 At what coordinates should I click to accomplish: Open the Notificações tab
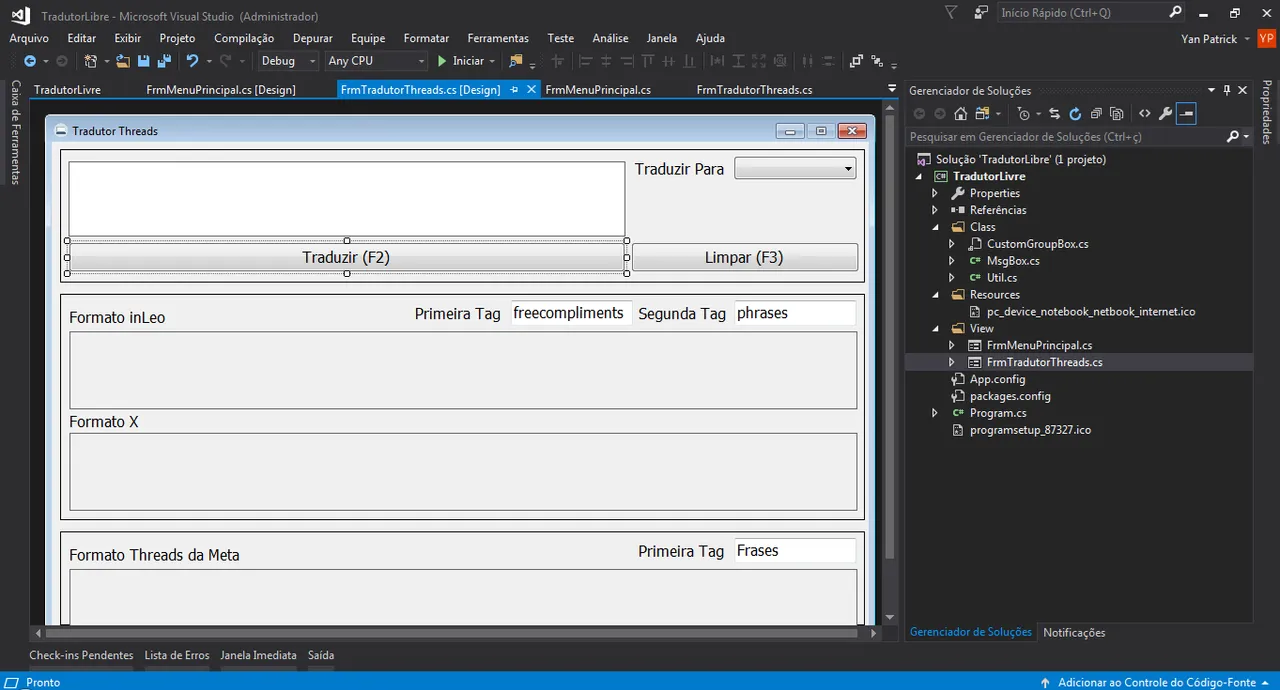tap(1074, 632)
